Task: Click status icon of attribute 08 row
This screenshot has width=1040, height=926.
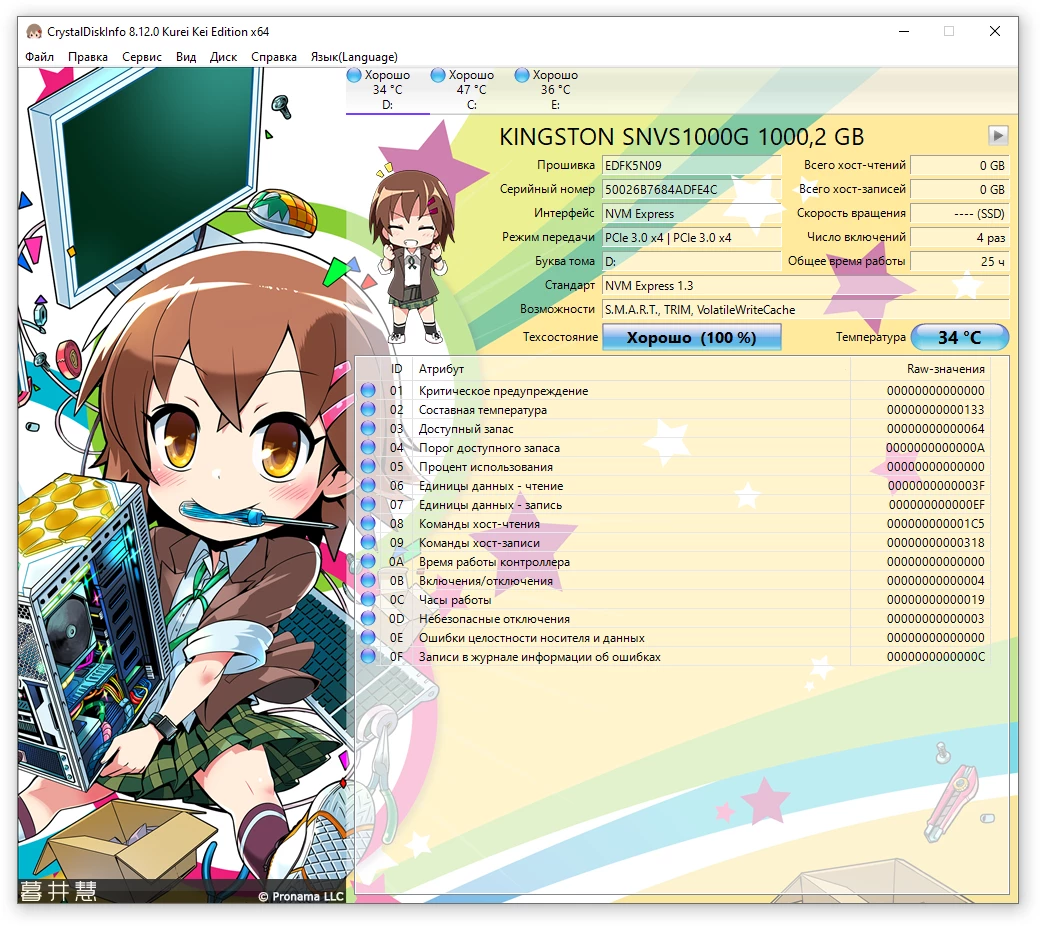Action: click(368, 523)
